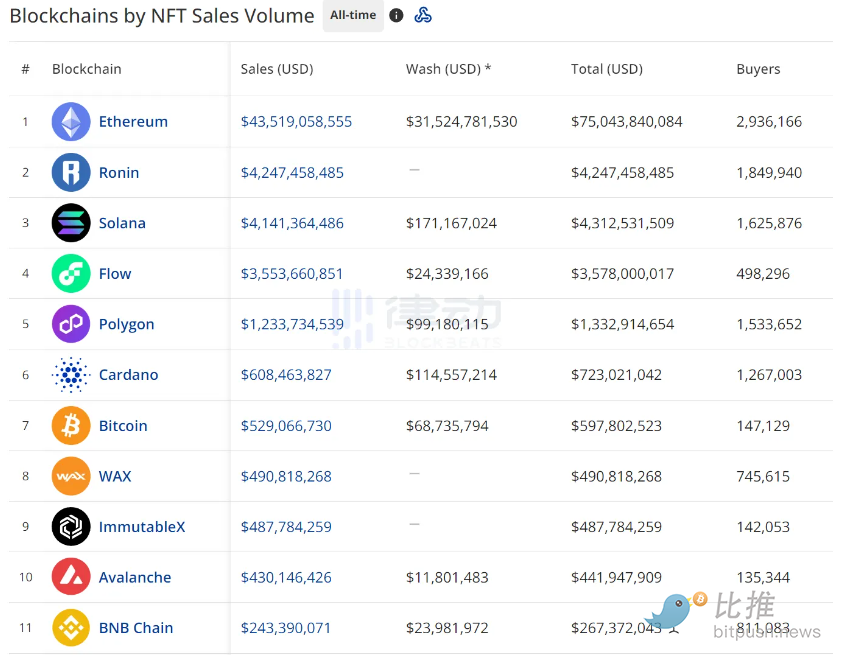
Task: Click Solana wash value $171,167,024
Action: [x=451, y=223]
